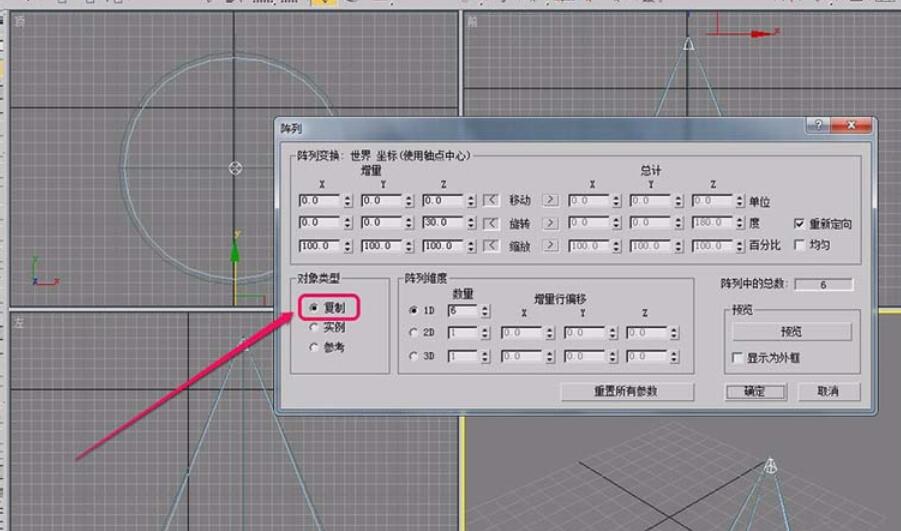Click the right arrow beside 旋转 (Rotate)
The height and width of the screenshot is (531, 901).
550,223
